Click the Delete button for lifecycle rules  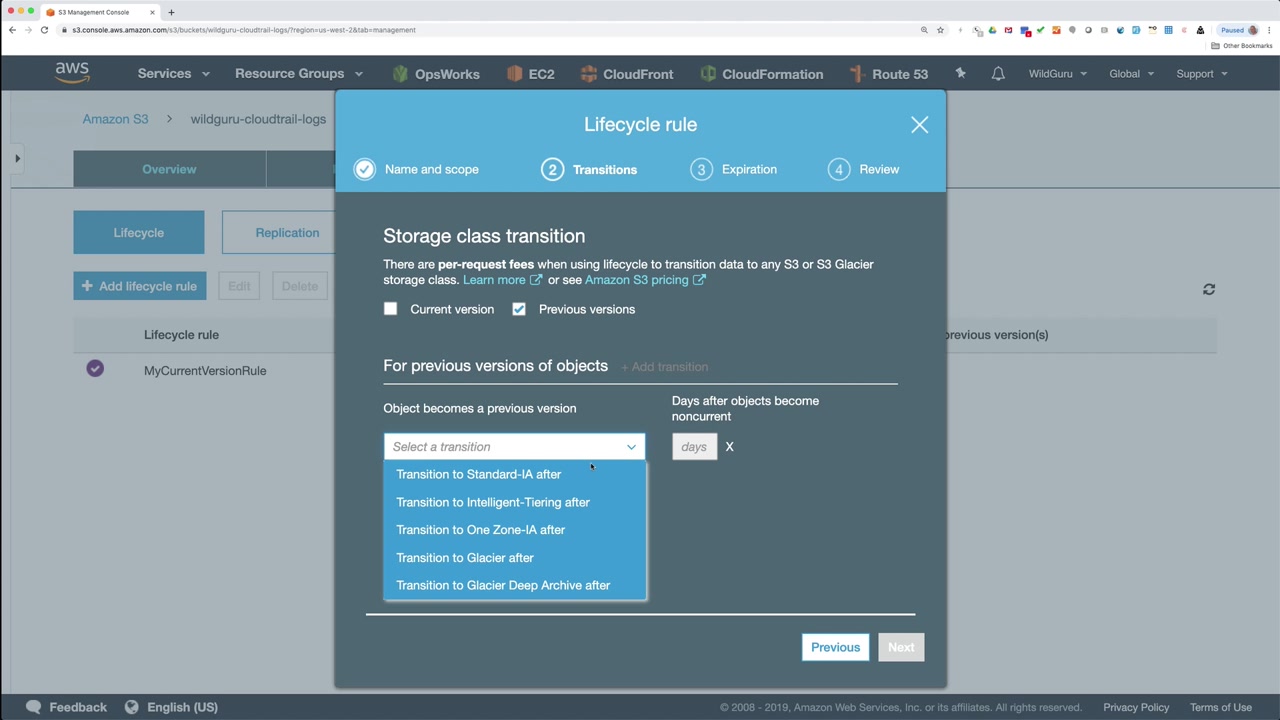click(x=299, y=286)
